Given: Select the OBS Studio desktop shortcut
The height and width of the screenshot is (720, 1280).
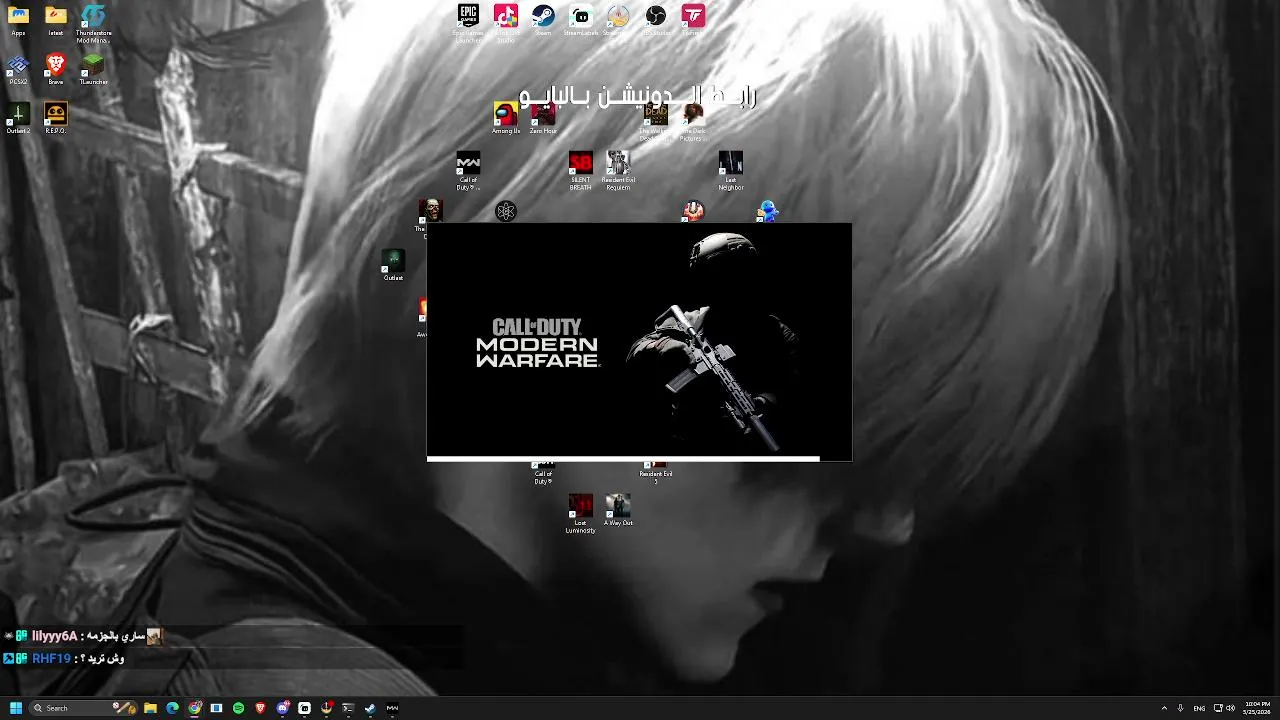Looking at the screenshot, I should point(656,20).
